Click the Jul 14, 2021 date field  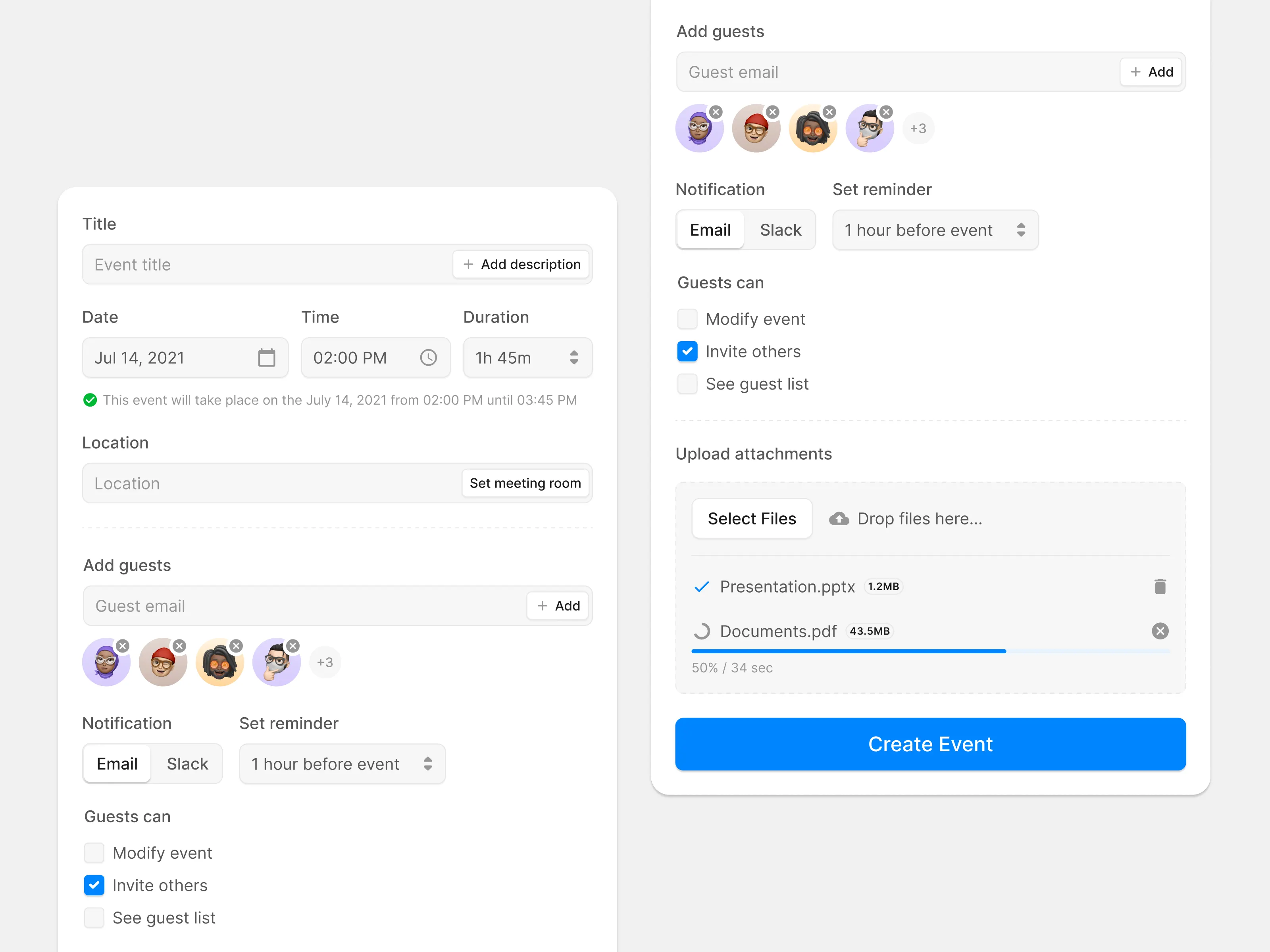click(x=185, y=357)
